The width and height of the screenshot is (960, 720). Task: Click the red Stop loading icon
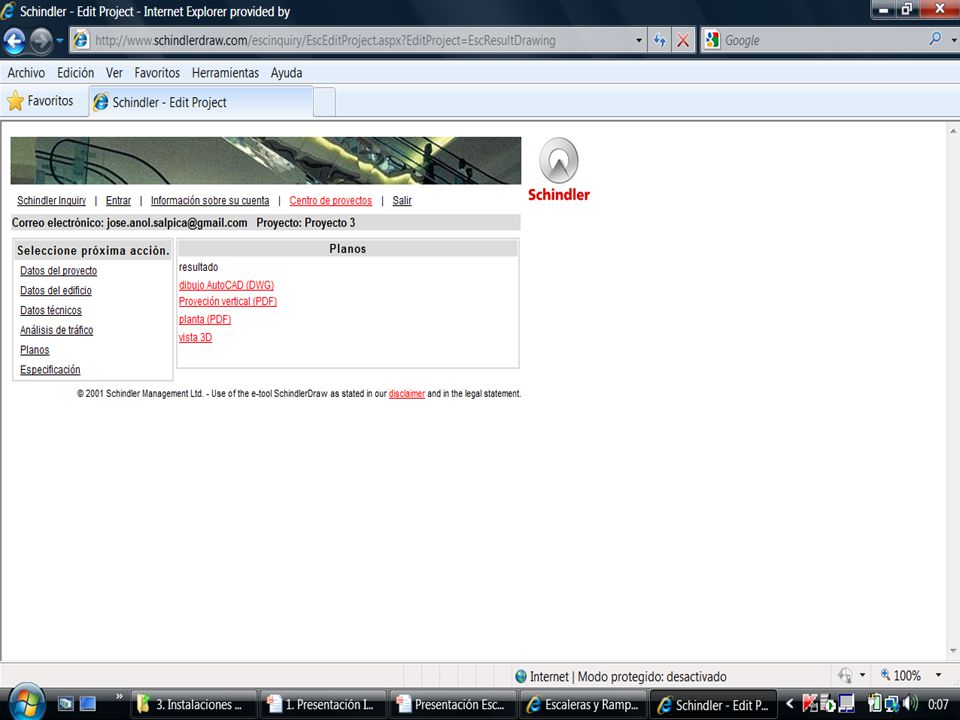[683, 40]
